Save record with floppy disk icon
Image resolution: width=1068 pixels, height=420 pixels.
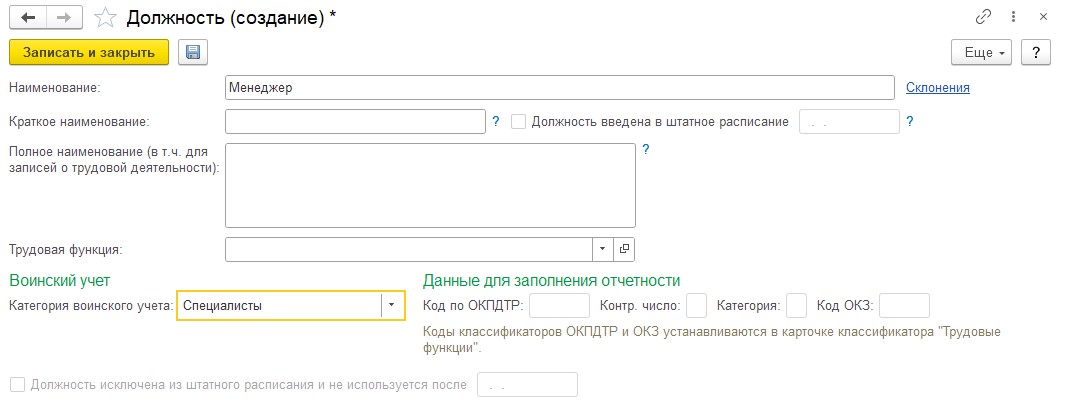pyautogui.click(x=193, y=52)
